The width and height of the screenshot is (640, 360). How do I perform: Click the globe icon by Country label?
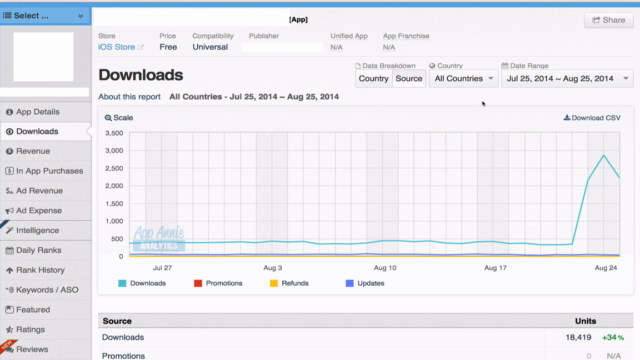(432, 66)
